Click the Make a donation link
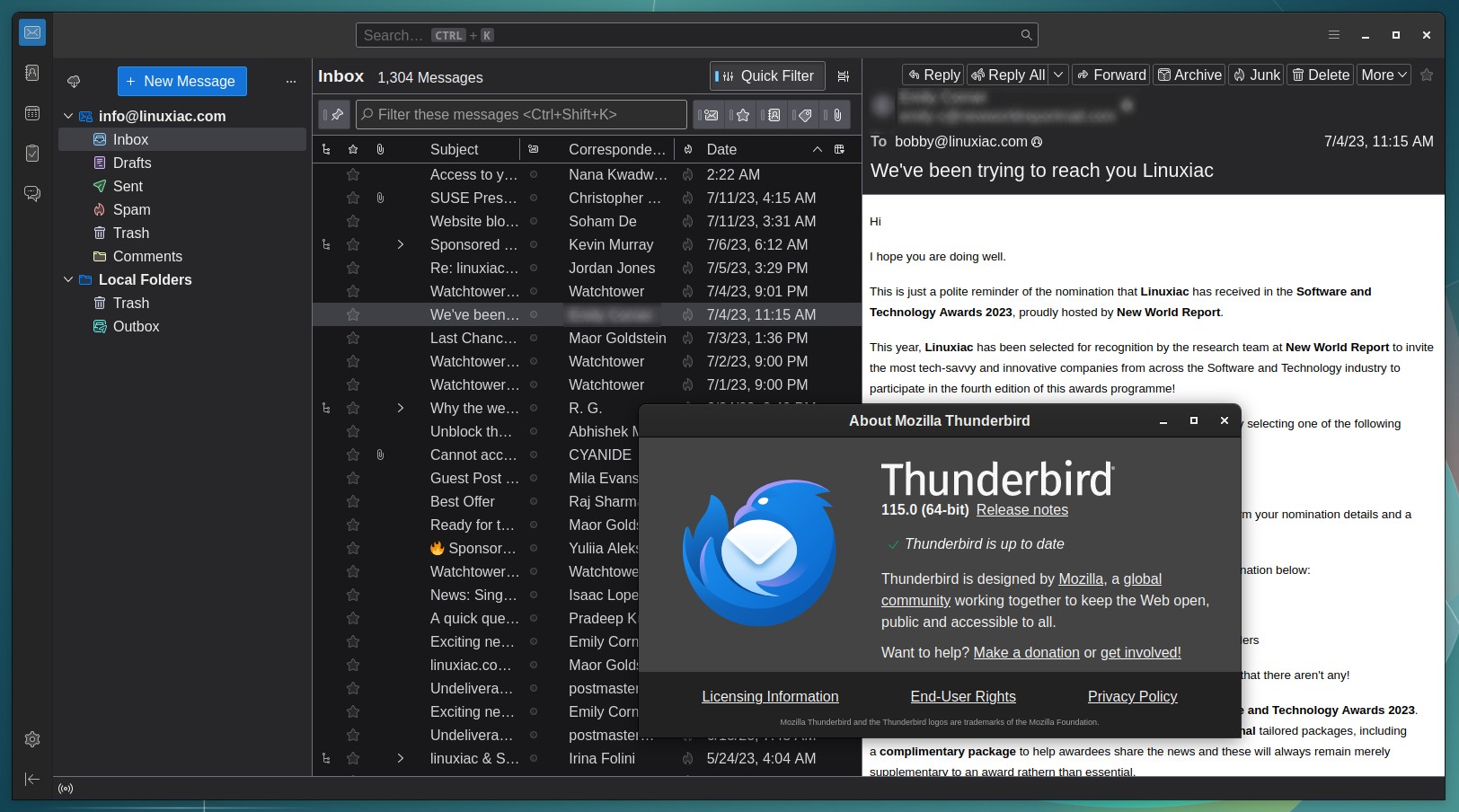The height and width of the screenshot is (812, 1459). 1027,652
